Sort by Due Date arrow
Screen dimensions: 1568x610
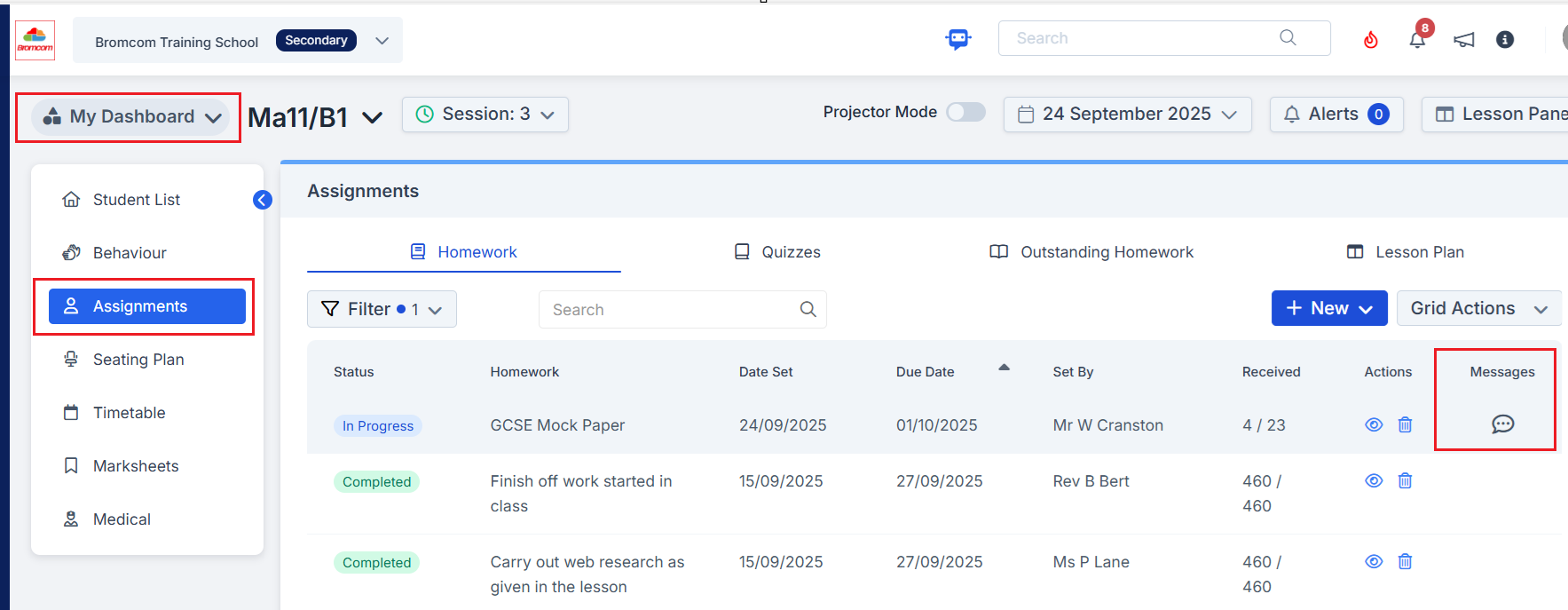(1005, 367)
